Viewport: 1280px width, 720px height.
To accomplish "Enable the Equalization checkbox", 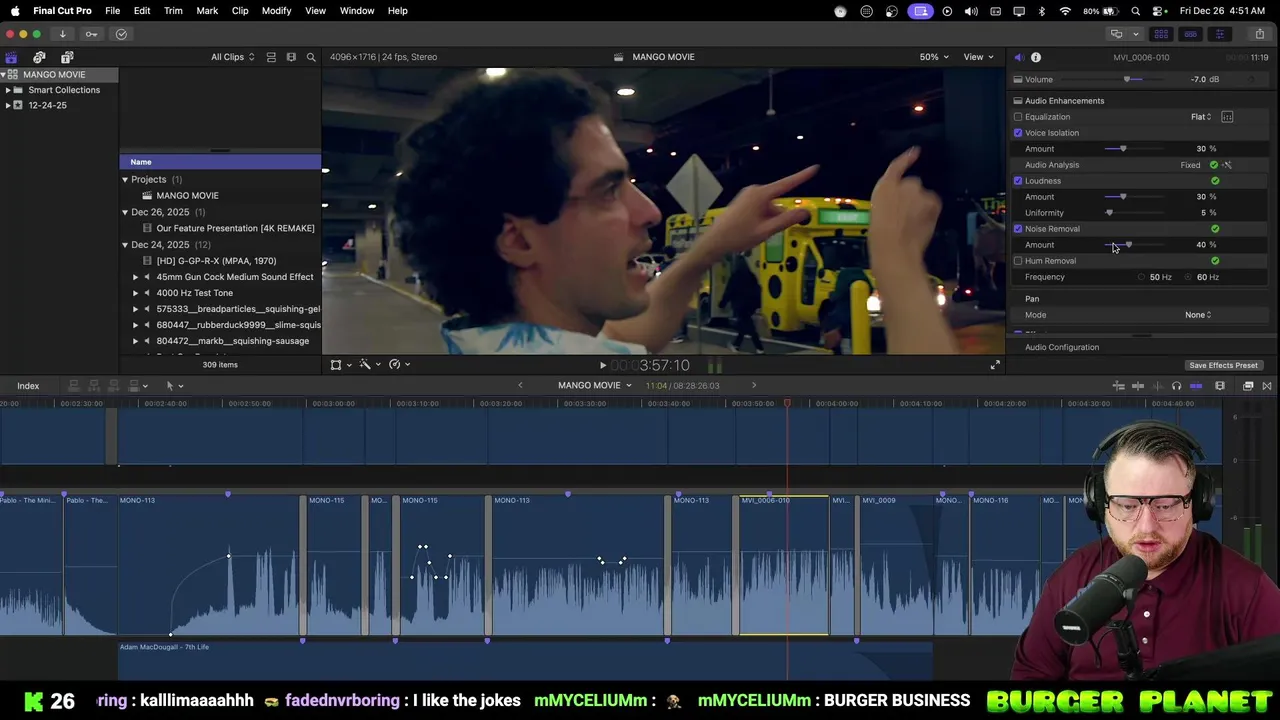I will [x=1018, y=117].
